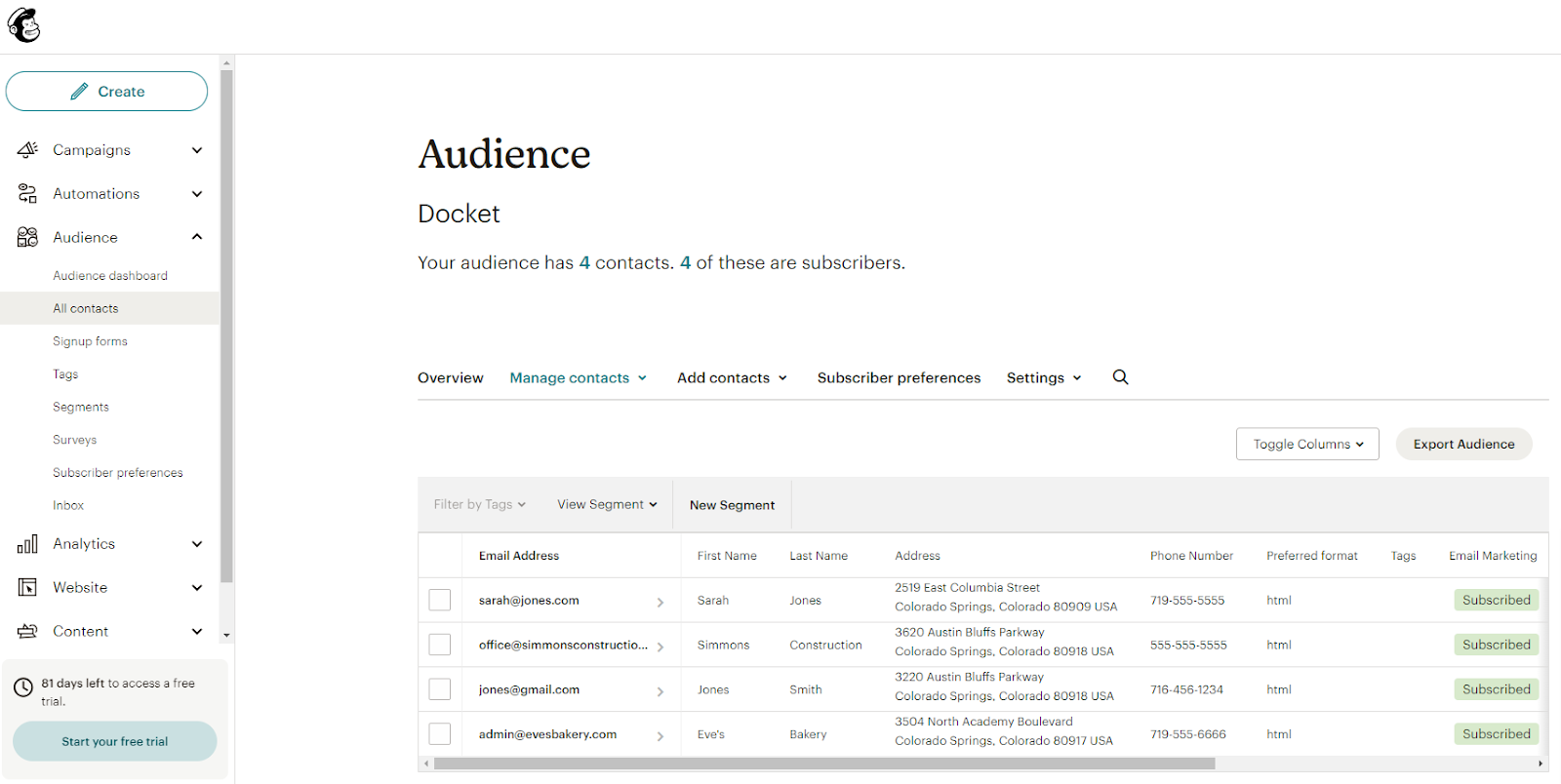Open Signup forms in sidebar
Viewport: 1561px width, 784px height.
(x=90, y=341)
